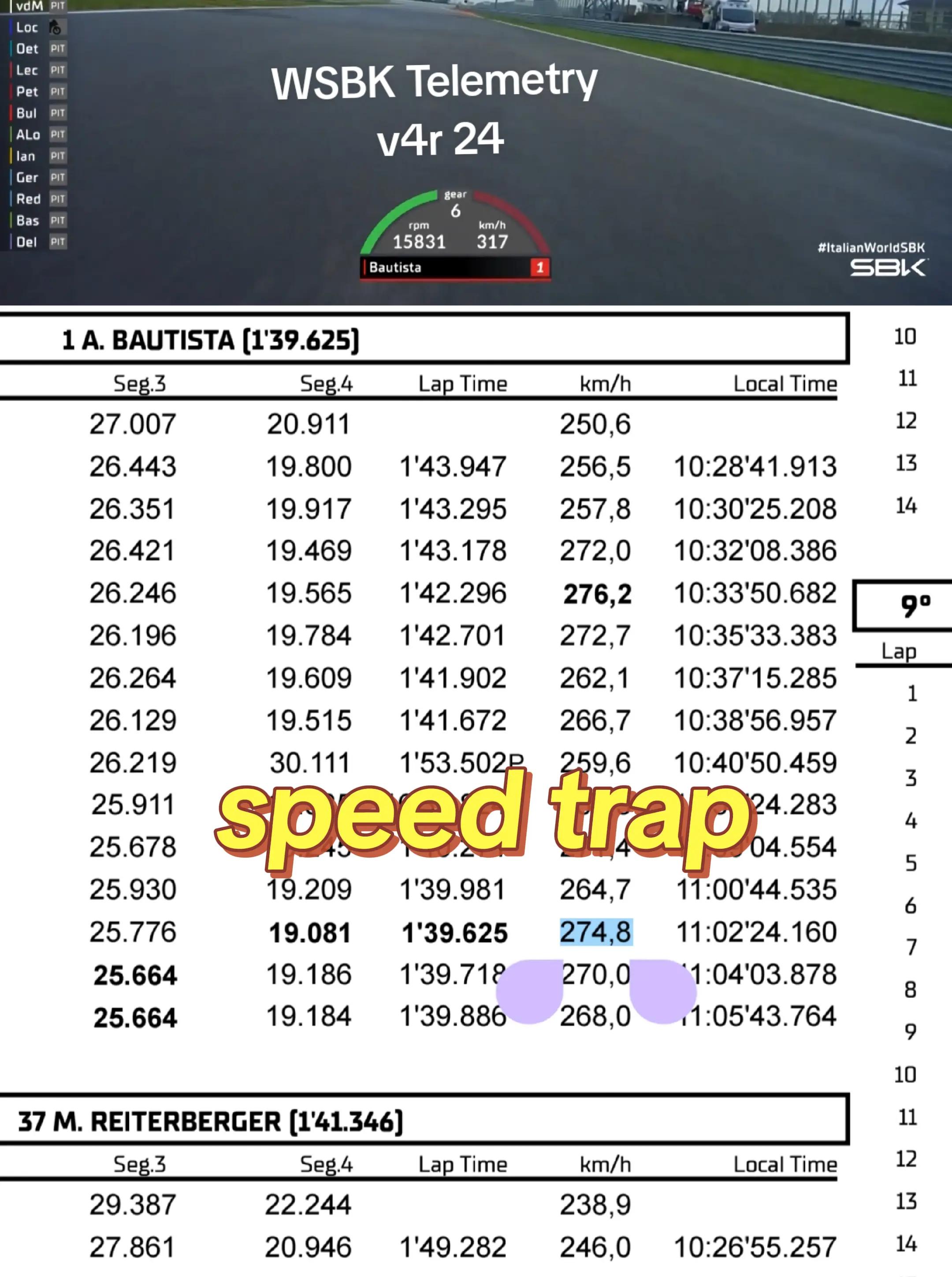
Task: Click the SBK logo watermark
Action: pyautogui.click(x=888, y=267)
